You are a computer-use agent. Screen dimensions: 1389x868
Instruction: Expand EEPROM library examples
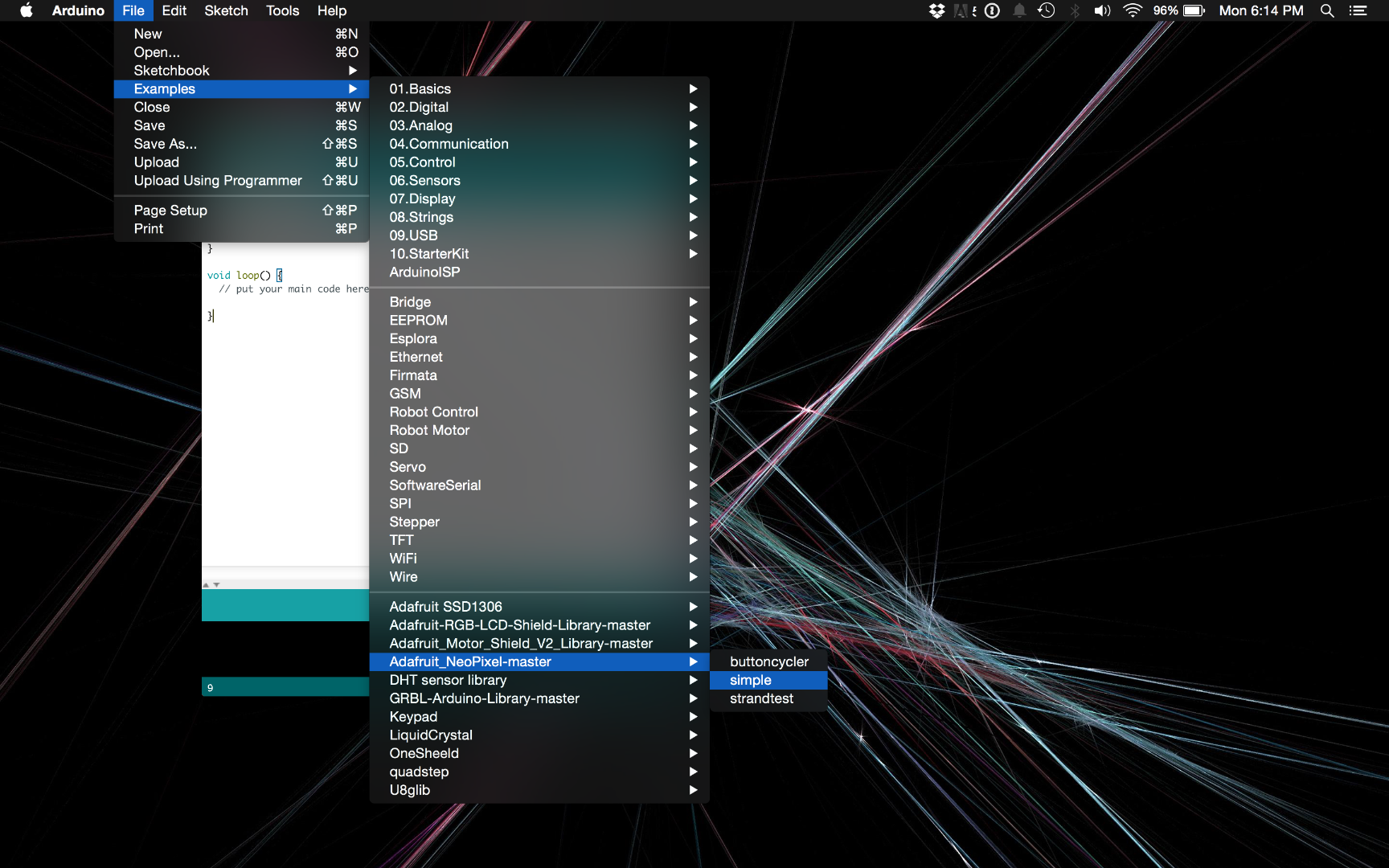coord(539,321)
